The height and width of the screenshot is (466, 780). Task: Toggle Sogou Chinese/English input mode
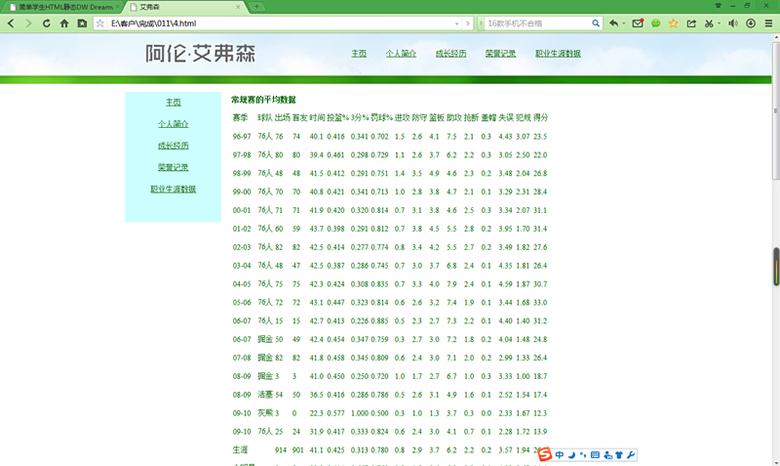point(559,456)
